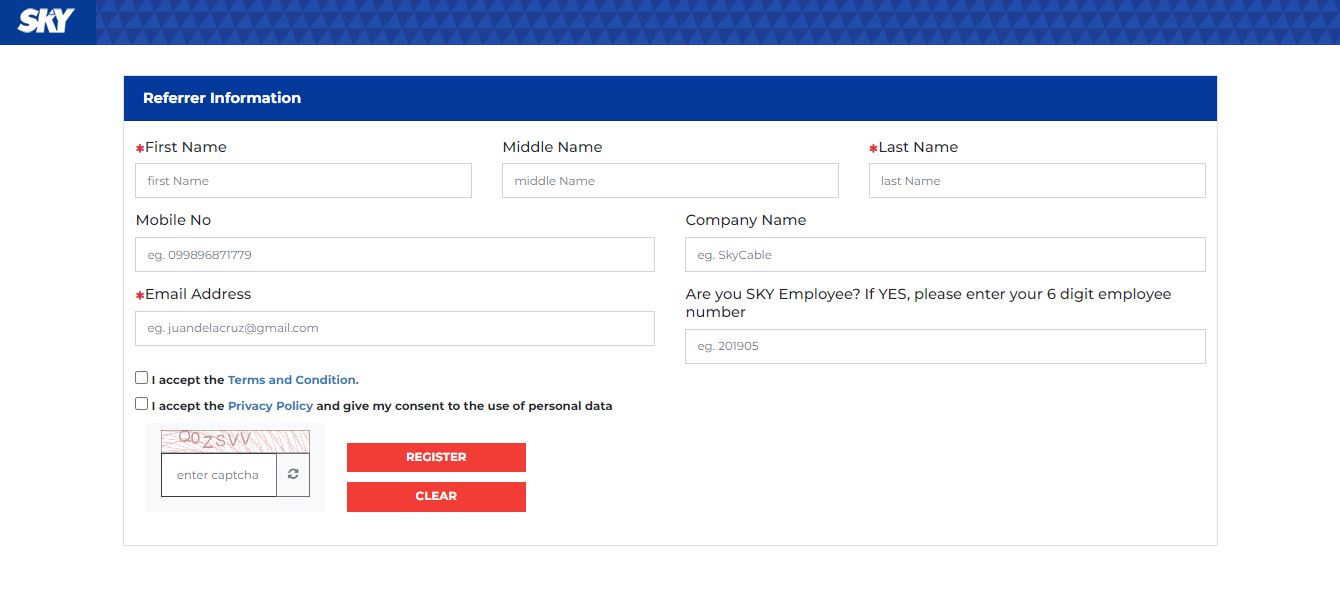This screenshot has height=595, width=1340.
Task: Tick the Privacy Policy consent checkbox
Action: [141, 404]
